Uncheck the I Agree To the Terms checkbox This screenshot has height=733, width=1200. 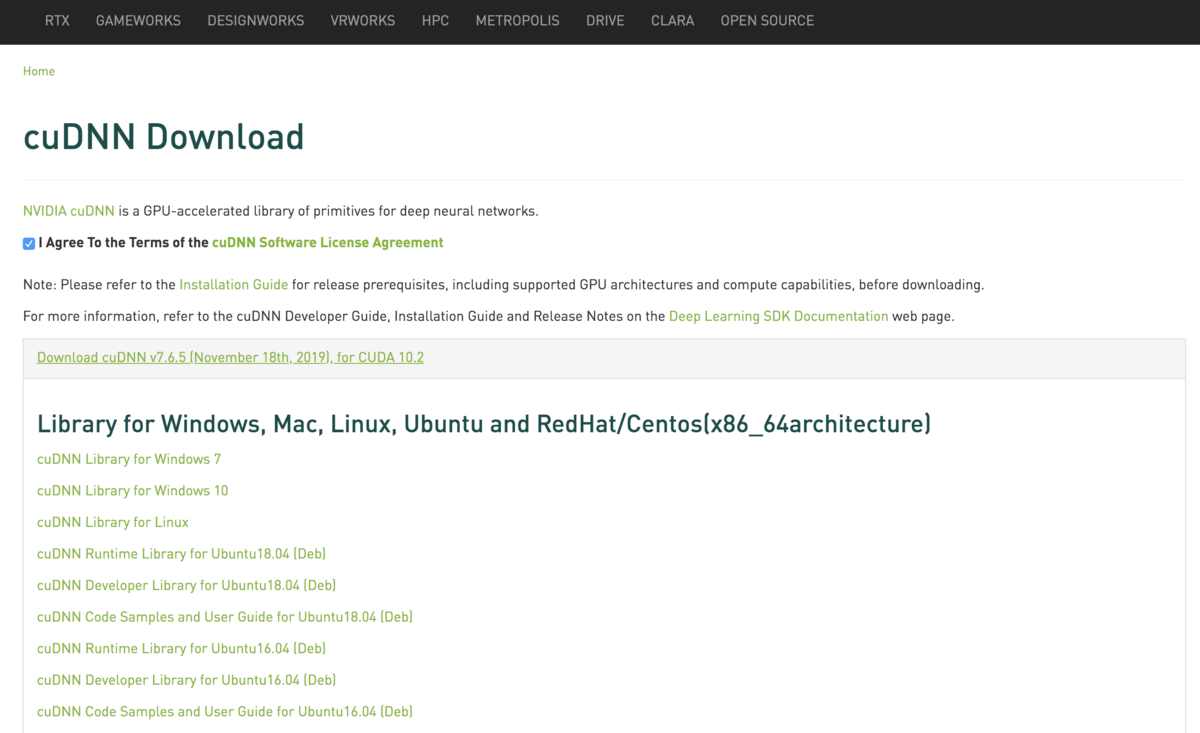click(x=29, y=243)
